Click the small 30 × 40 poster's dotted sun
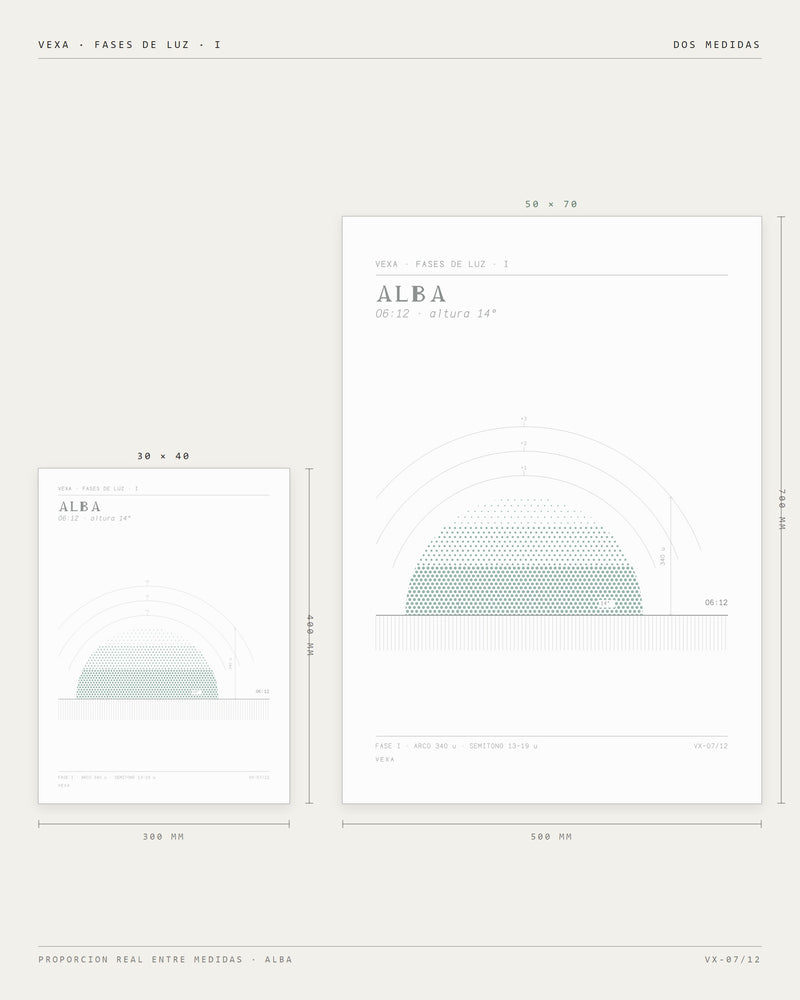The height and width of the screenshot is (1000, 800). [x=147, y=664]
